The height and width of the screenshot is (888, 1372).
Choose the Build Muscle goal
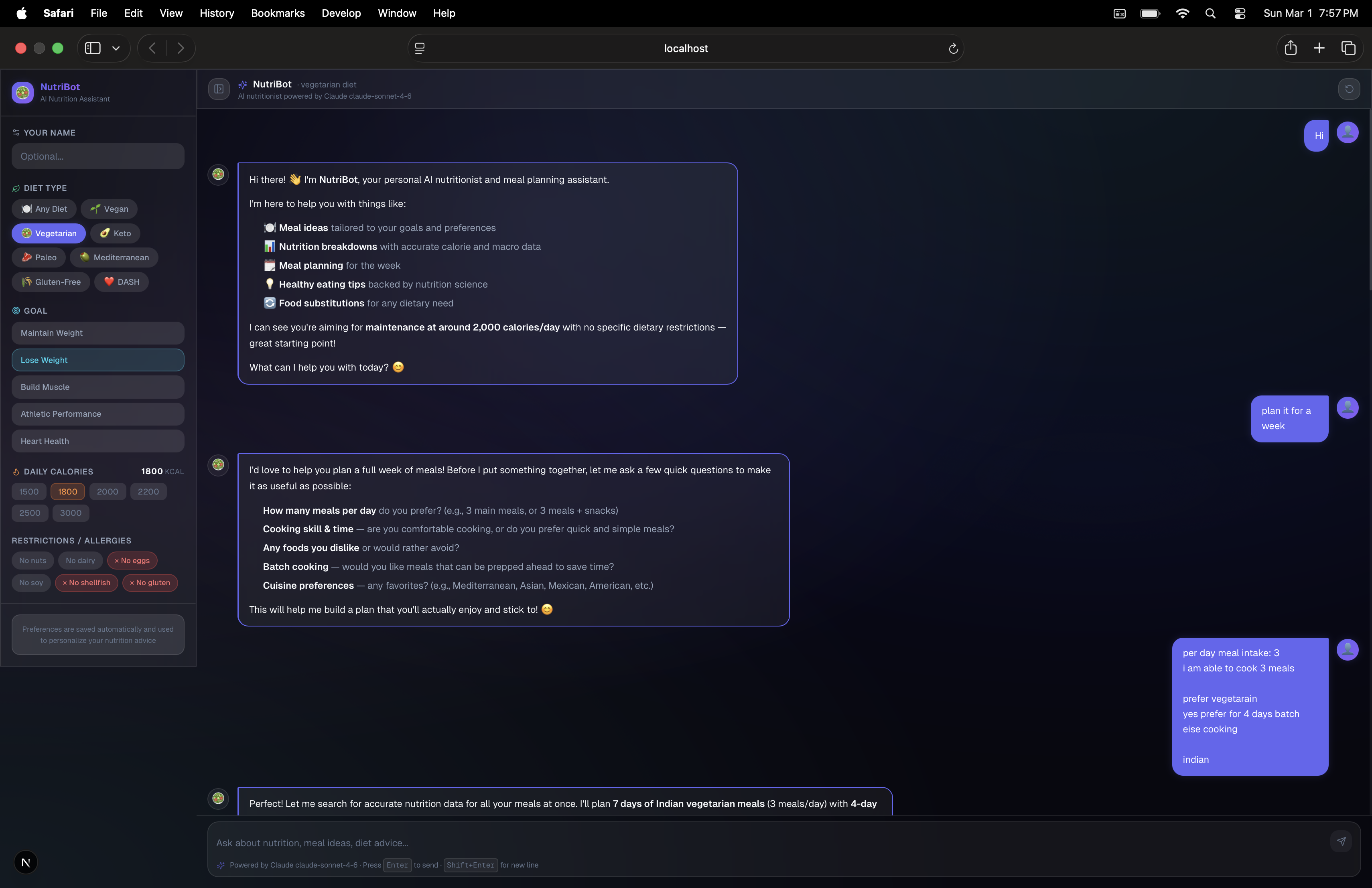[x=97, y=387]
